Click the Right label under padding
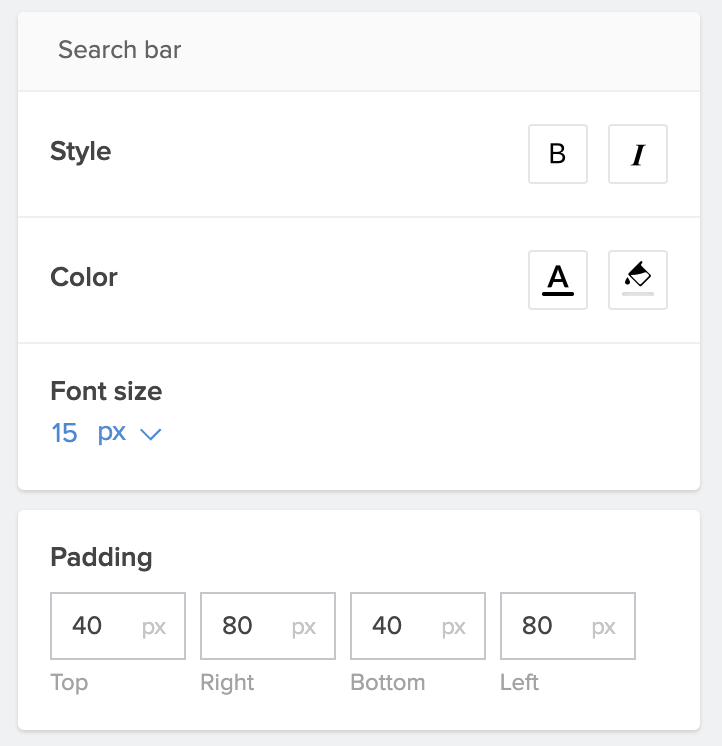Image resolution: width=722 pixels, height=746 pixels. [x=227, y=683]
